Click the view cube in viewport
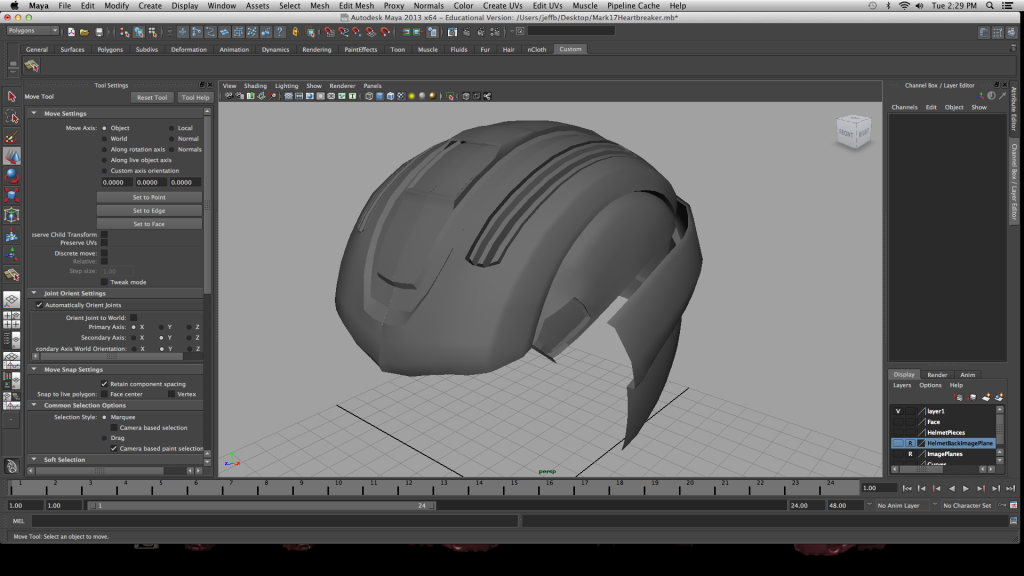The width and height of the screenshot is (1024, 576). (x=854, y=131)
